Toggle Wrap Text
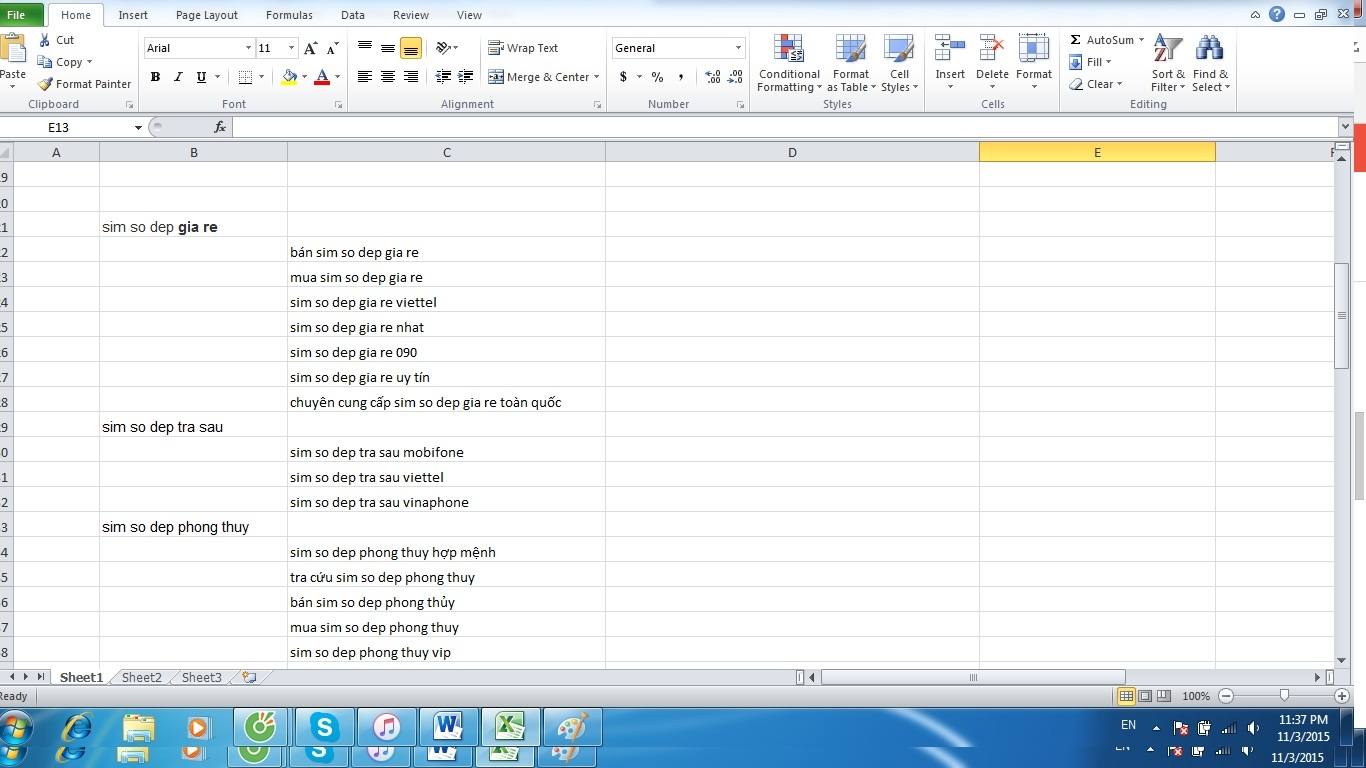 (x=523, y=48)
